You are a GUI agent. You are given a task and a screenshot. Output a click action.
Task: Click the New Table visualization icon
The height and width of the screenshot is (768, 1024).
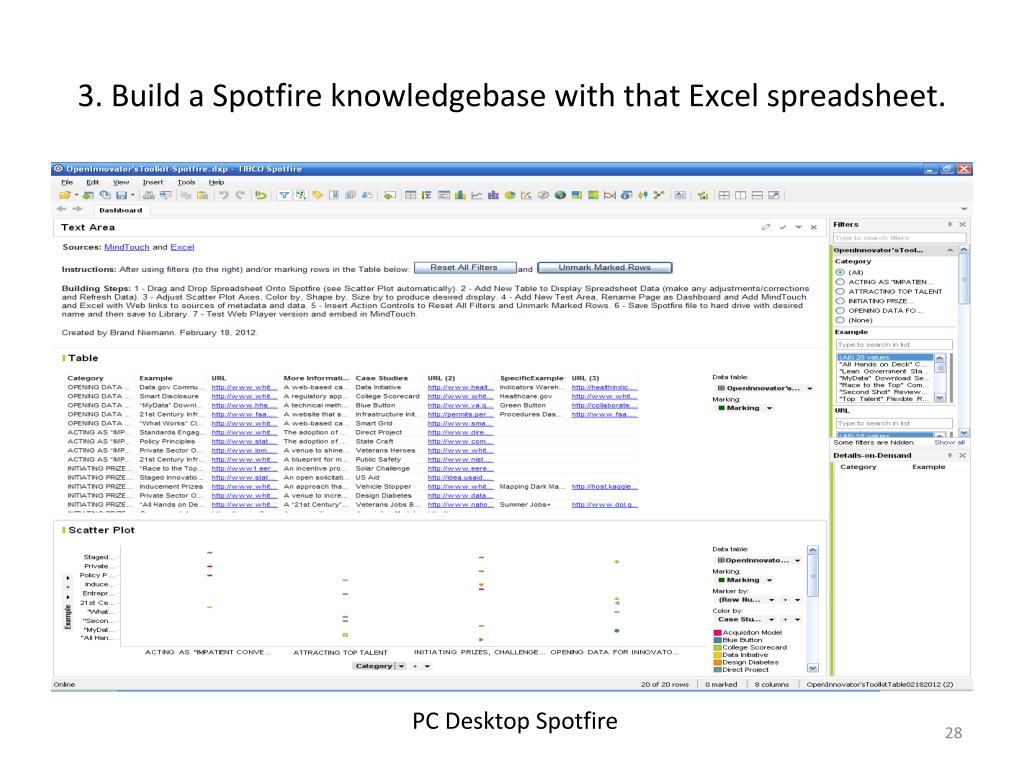[410, 195]
